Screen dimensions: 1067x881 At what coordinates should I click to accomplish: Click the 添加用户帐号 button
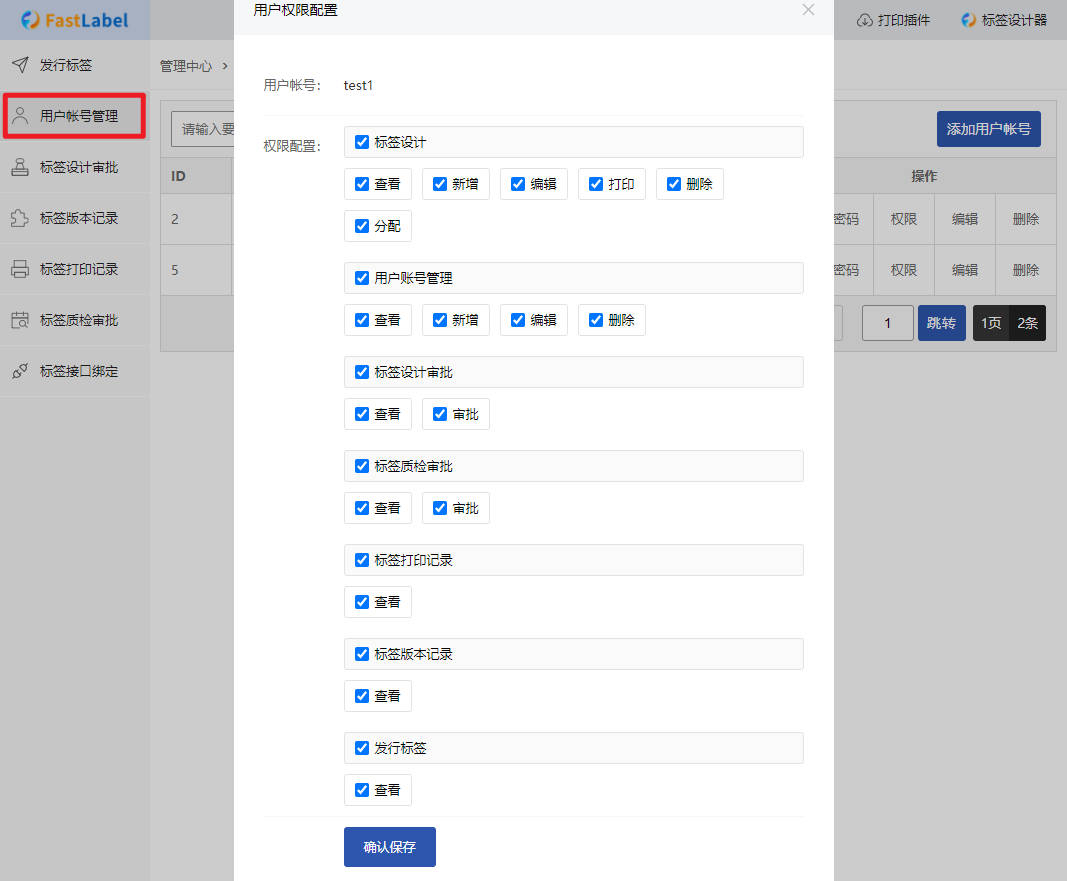pyautogui.click(x=988, y=129)
